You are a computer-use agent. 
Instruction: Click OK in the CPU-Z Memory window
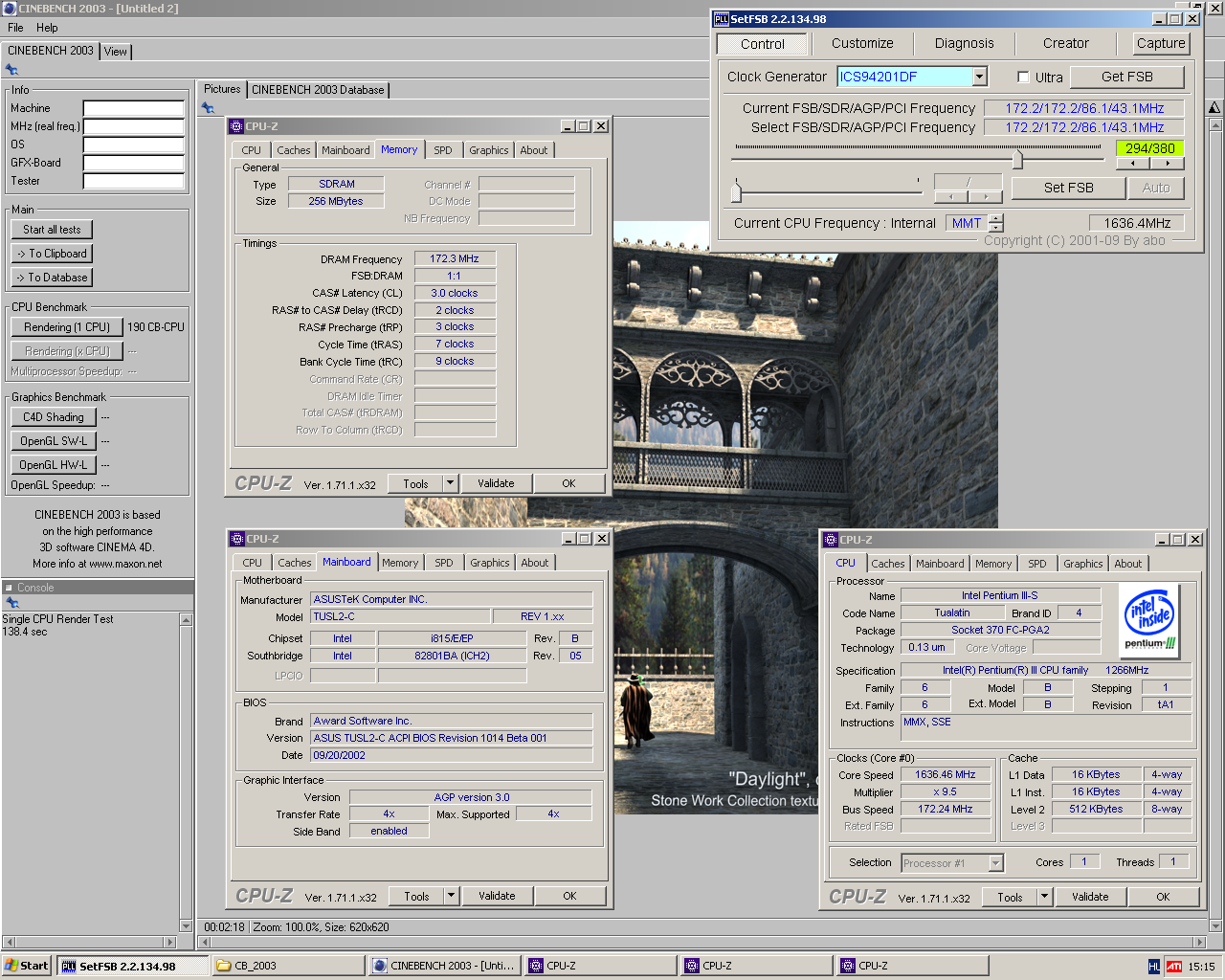[x=569, y=483]
